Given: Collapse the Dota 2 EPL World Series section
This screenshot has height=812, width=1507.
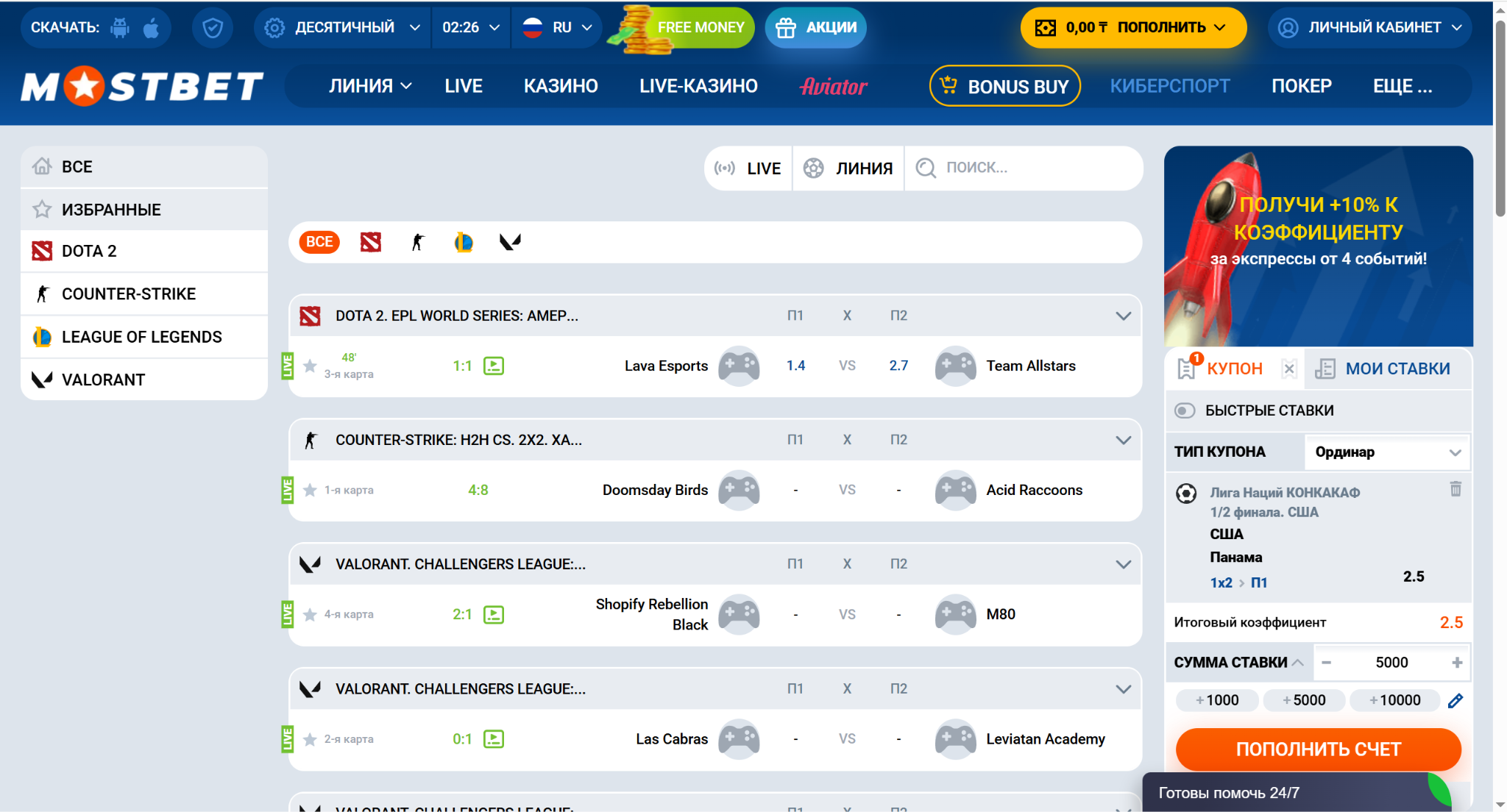Looking at the screenshot, I should [x=1123, y=316].
